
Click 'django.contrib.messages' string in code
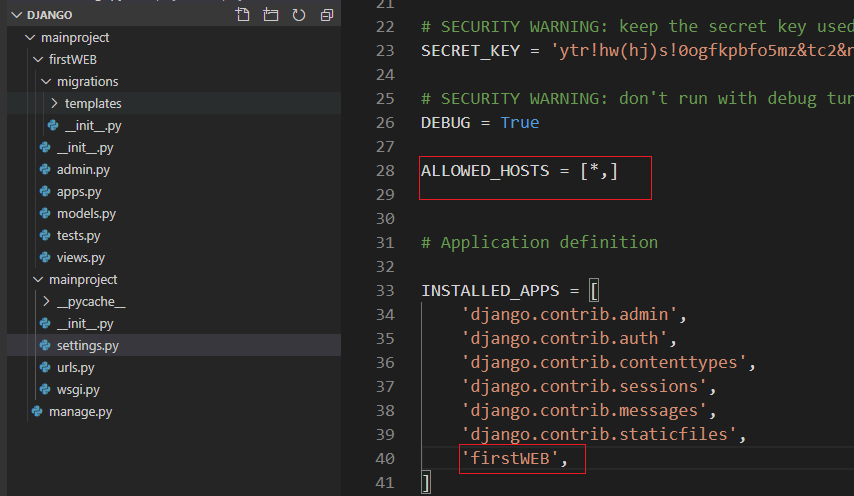click(584, 411)
